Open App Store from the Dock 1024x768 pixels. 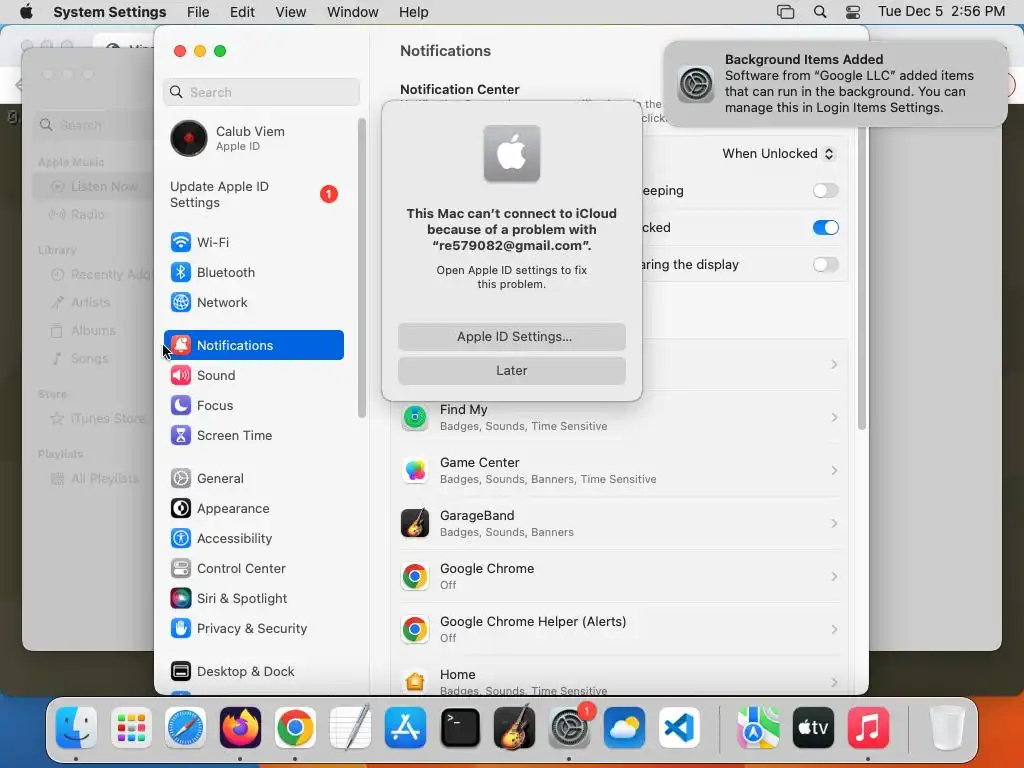pos(405,728)
